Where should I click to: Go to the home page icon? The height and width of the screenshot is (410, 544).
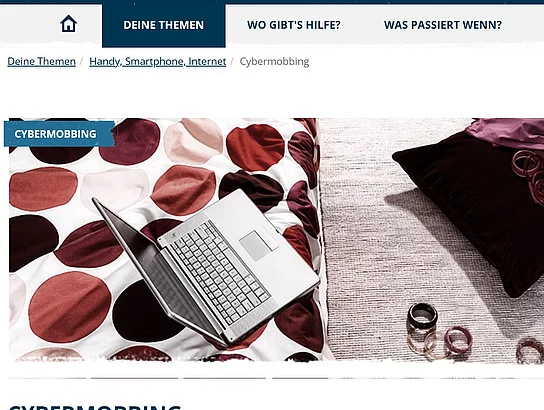tap(68, 24)
